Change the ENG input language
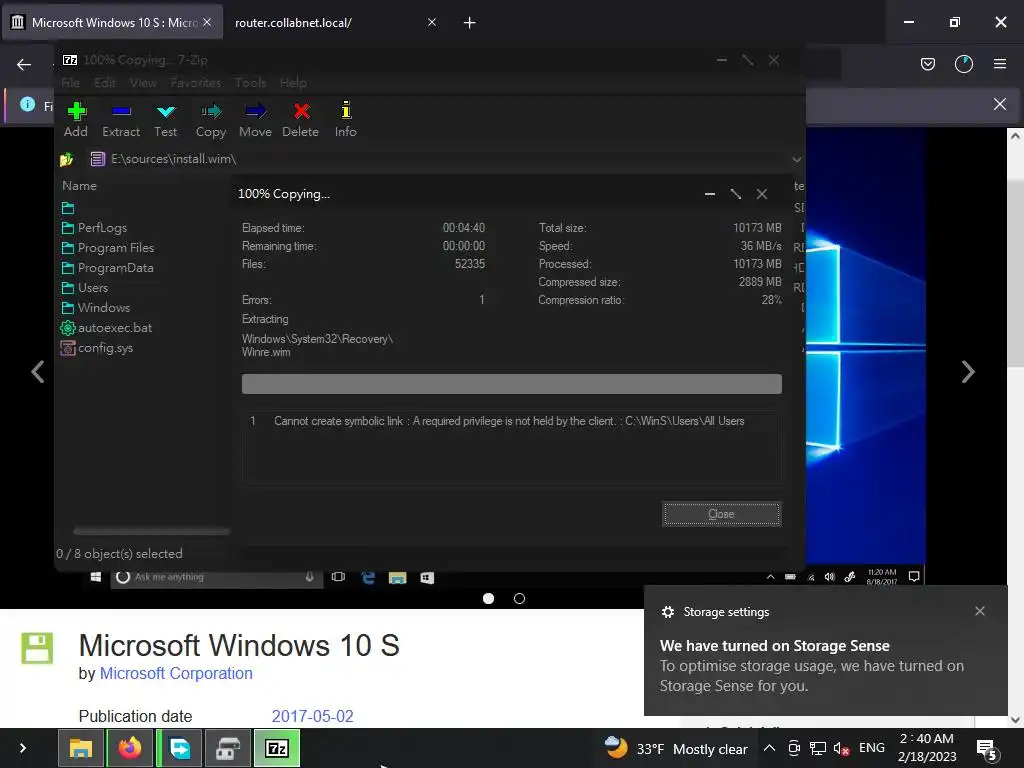1024x768 pixels. click(x=872, y=748)
